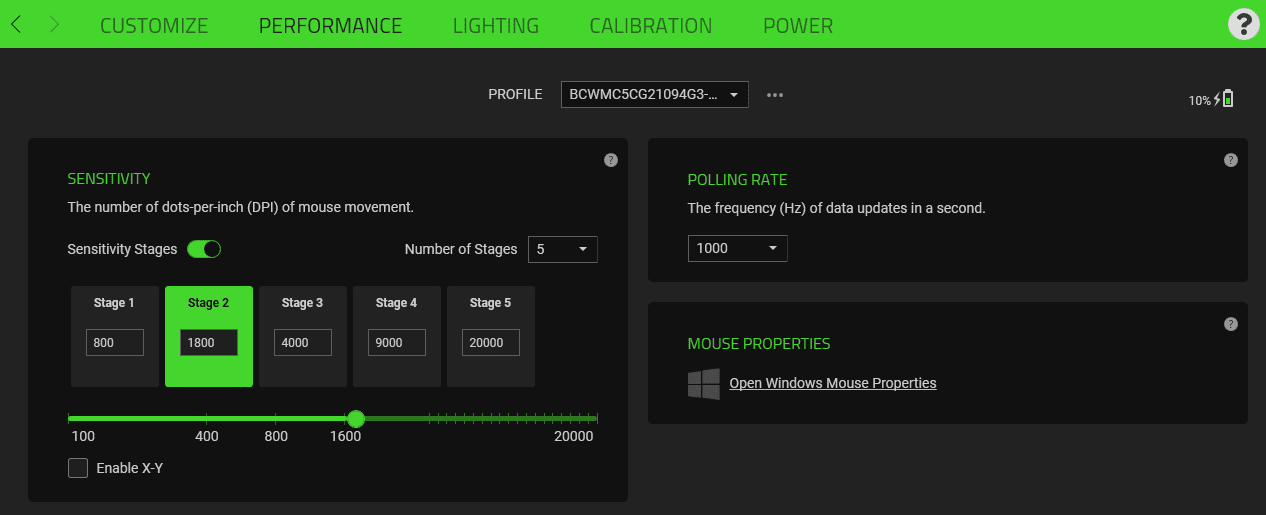The height and width of the screenshot is (515, 1266).
Task: Click the Polling Rate panel help icon
Action: coord(1231,160)
